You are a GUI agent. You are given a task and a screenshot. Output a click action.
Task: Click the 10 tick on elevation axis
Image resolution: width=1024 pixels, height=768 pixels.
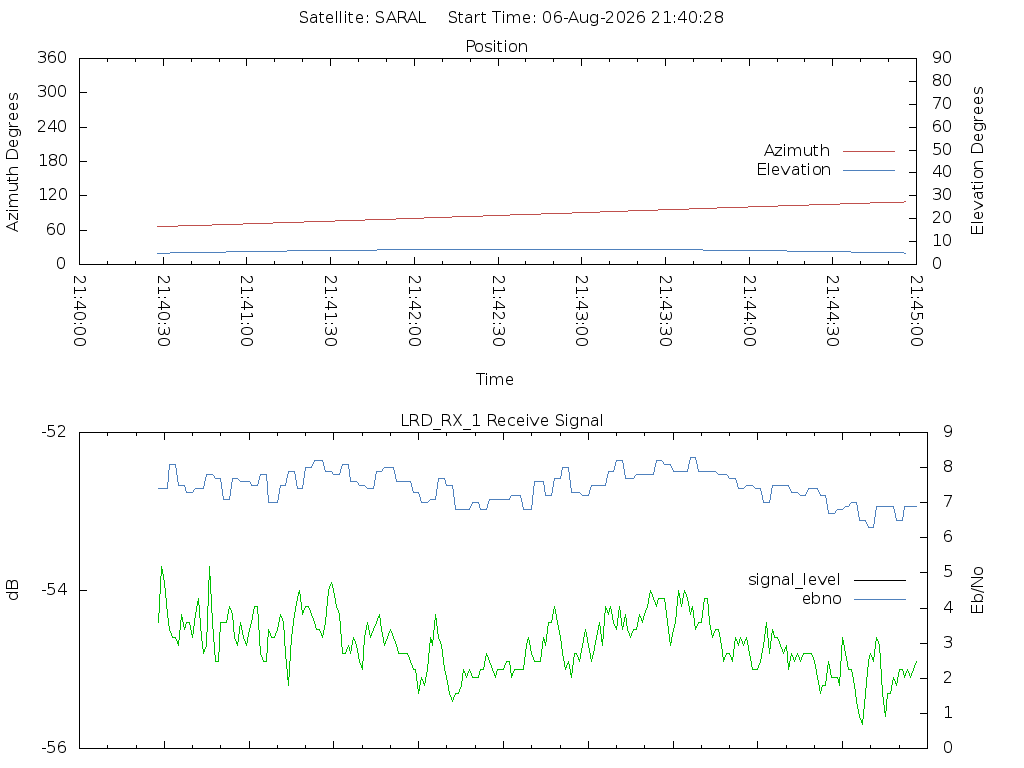click(942, 241)
